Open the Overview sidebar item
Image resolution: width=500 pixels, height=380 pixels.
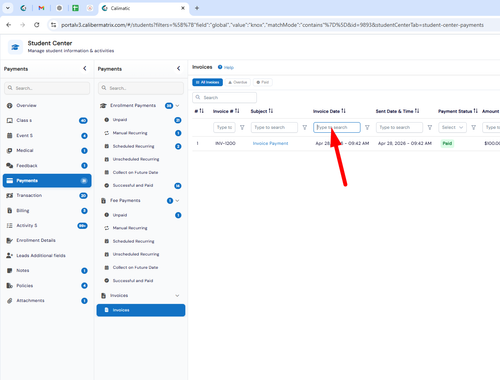tap(47, 105)
